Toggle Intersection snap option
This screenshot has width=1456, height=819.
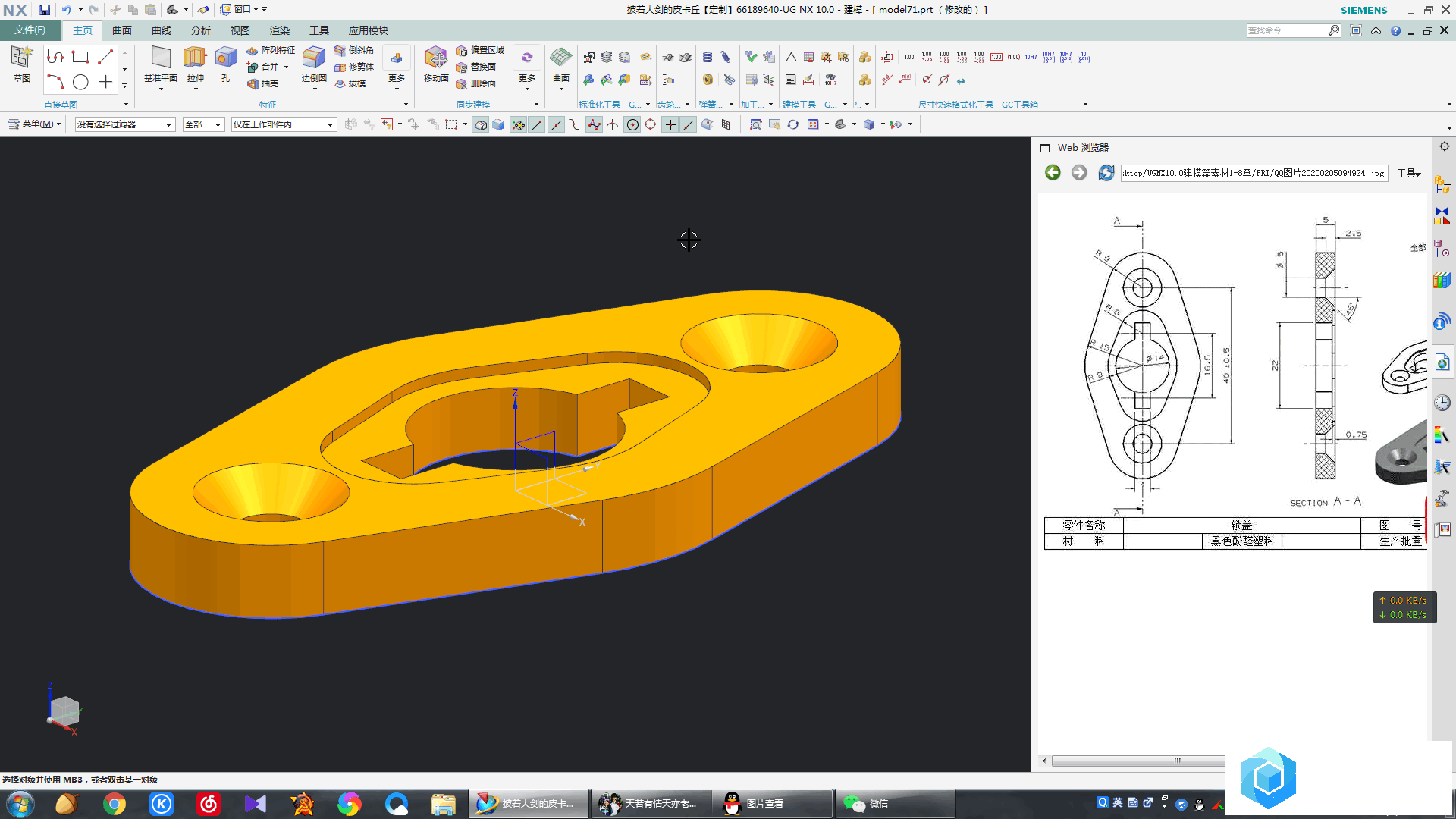[x=613, y=124]
